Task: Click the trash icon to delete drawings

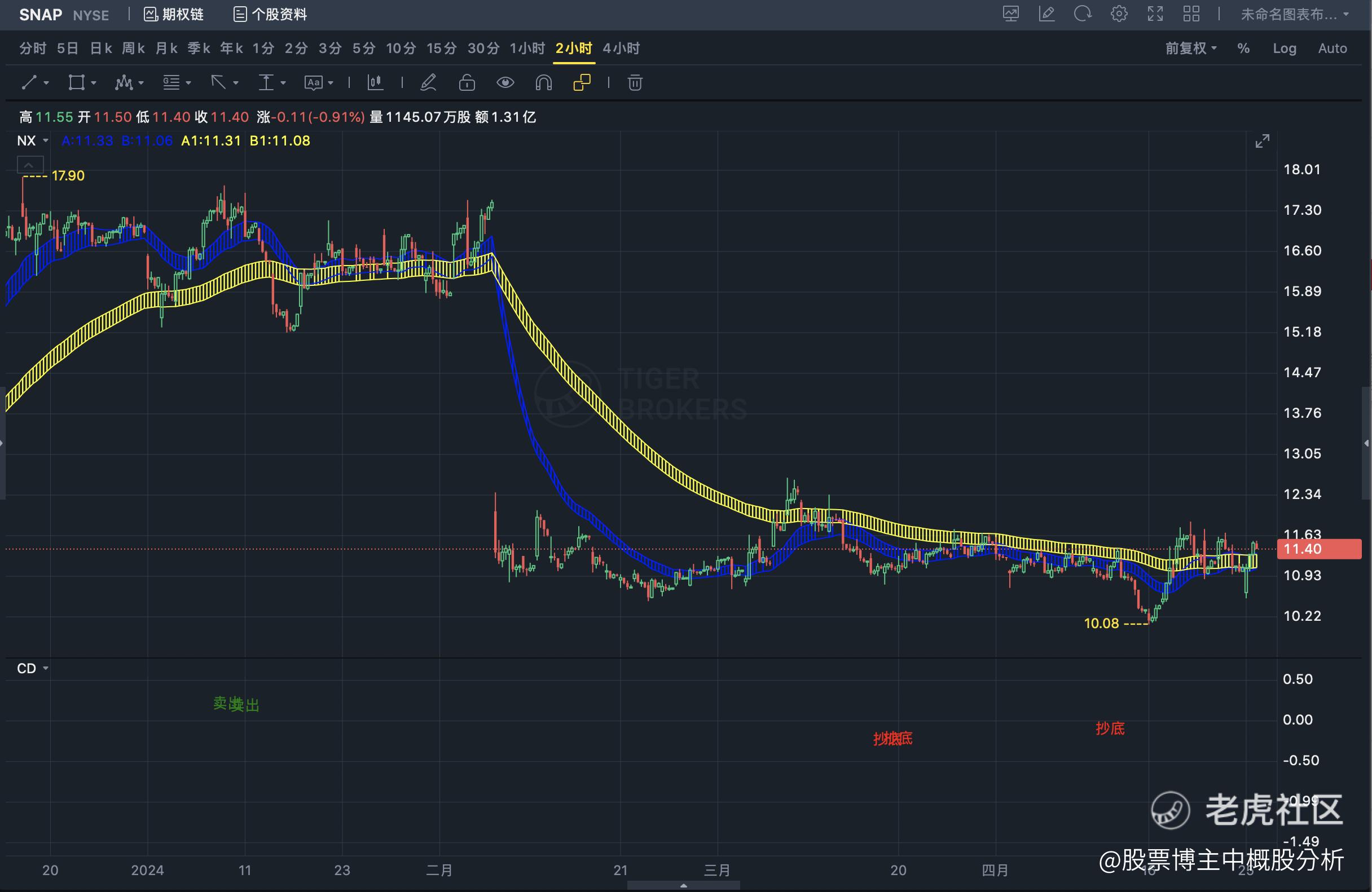Action: pos(635,83)
